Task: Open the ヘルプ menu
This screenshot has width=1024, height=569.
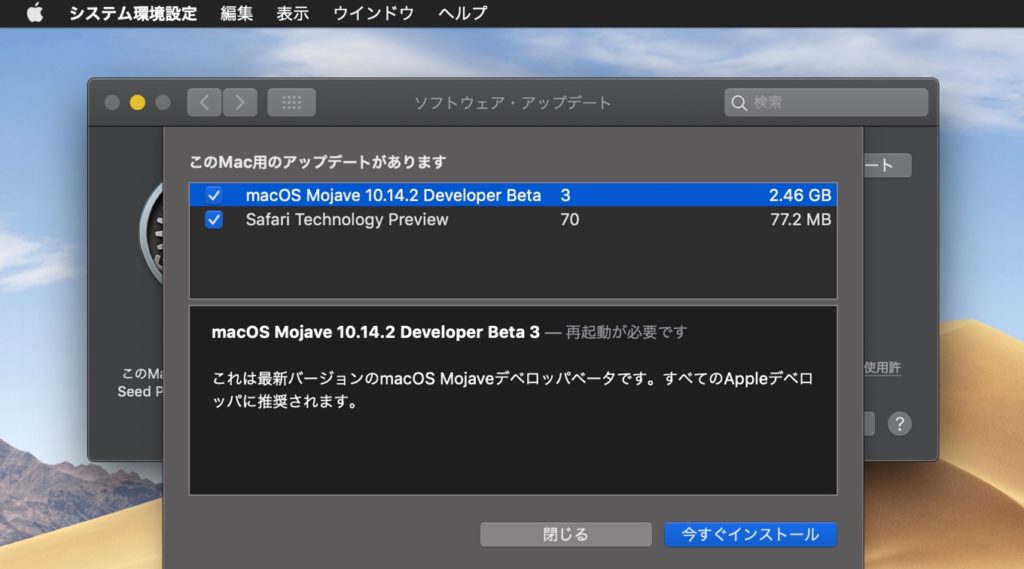Action: pyautogui.click(x=463, y=13)
